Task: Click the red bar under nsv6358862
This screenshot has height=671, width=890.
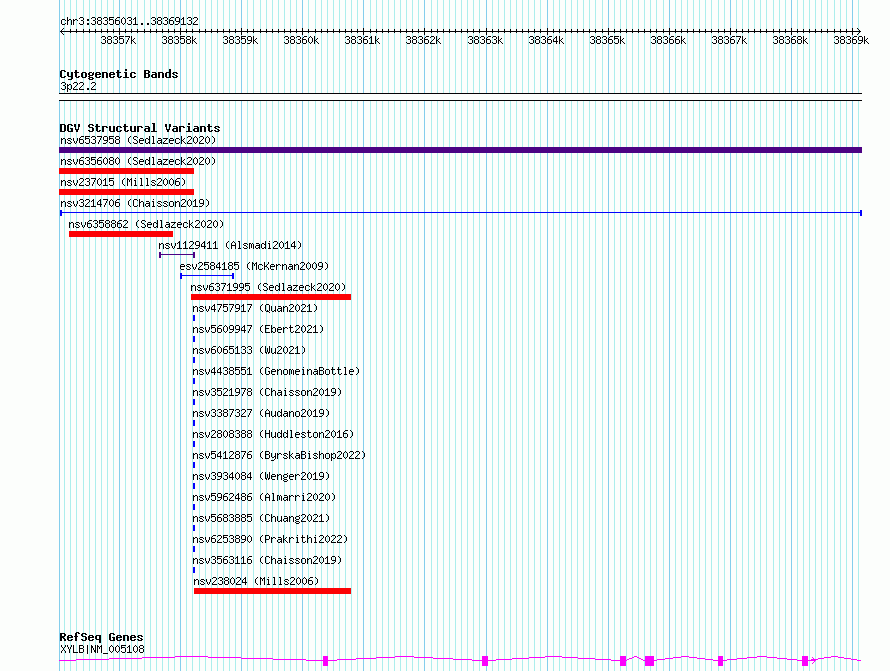Action: pyautogui.click(x=121, y=234)
